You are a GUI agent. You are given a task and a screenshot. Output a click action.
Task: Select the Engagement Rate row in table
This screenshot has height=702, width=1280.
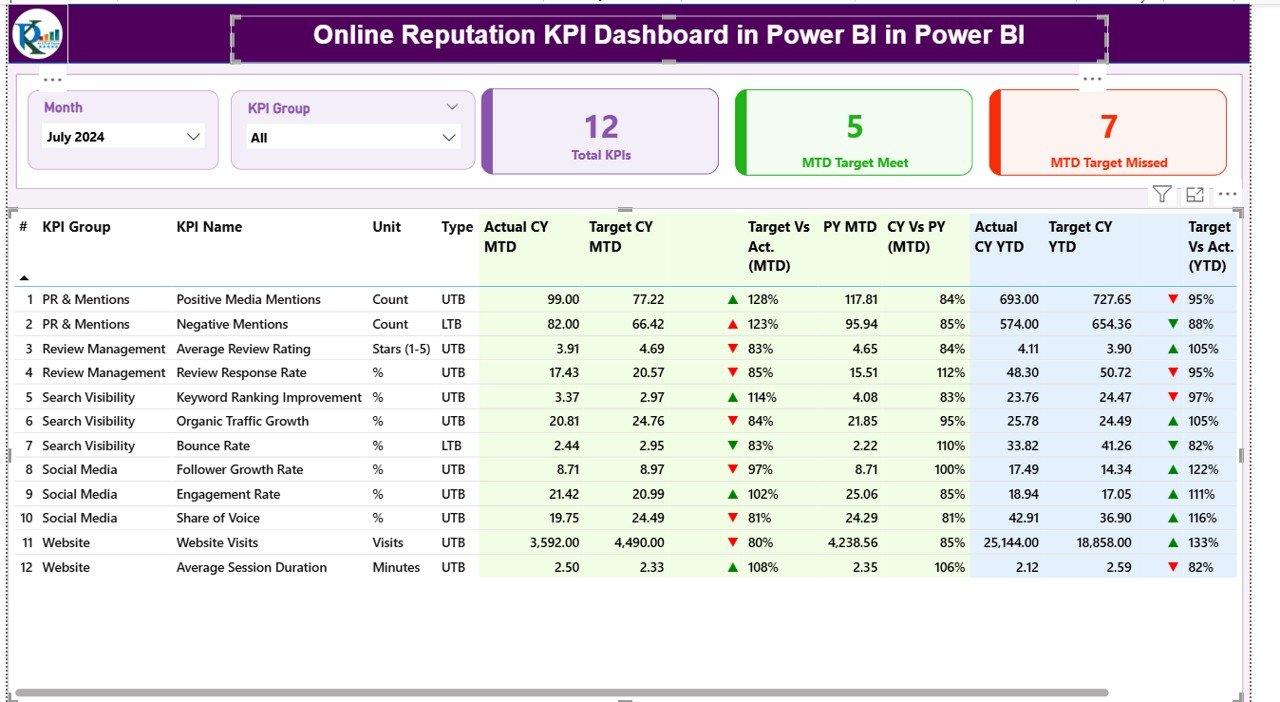click(228, 494)
